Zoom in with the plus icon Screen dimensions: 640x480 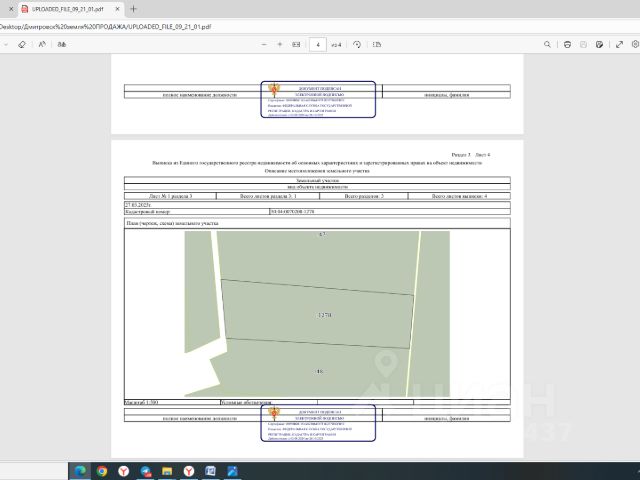point(280,44)
